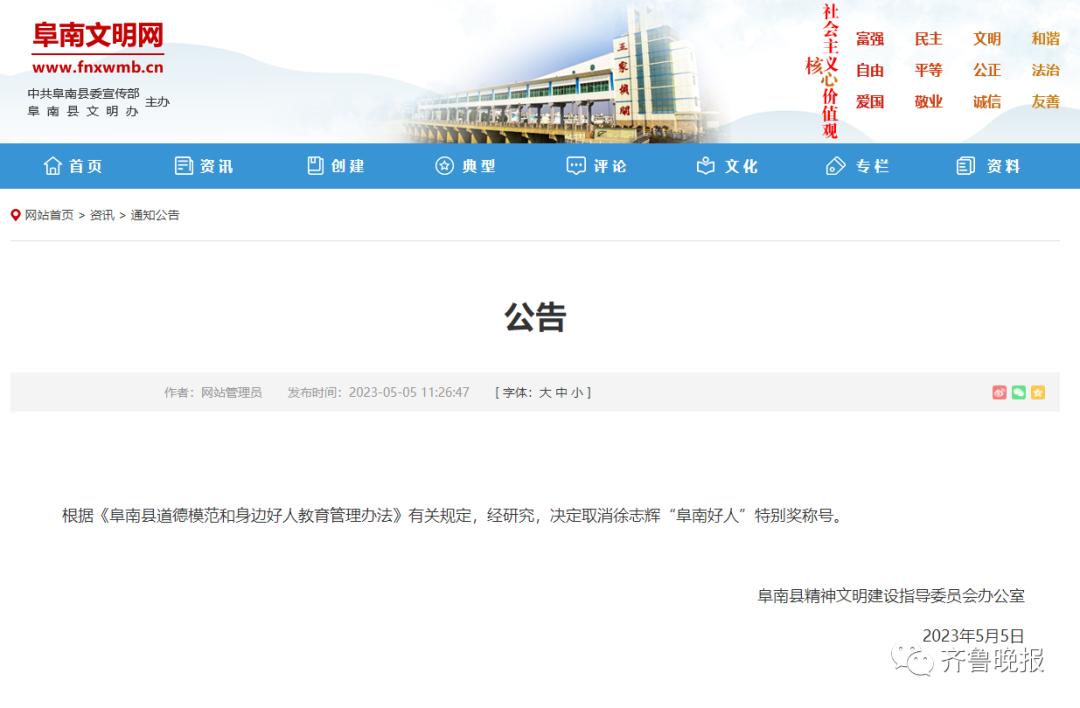Share article via green WeChat icon
Image resolution: width=1080 pixels, height=708 pixels.
coord(1019,393)
